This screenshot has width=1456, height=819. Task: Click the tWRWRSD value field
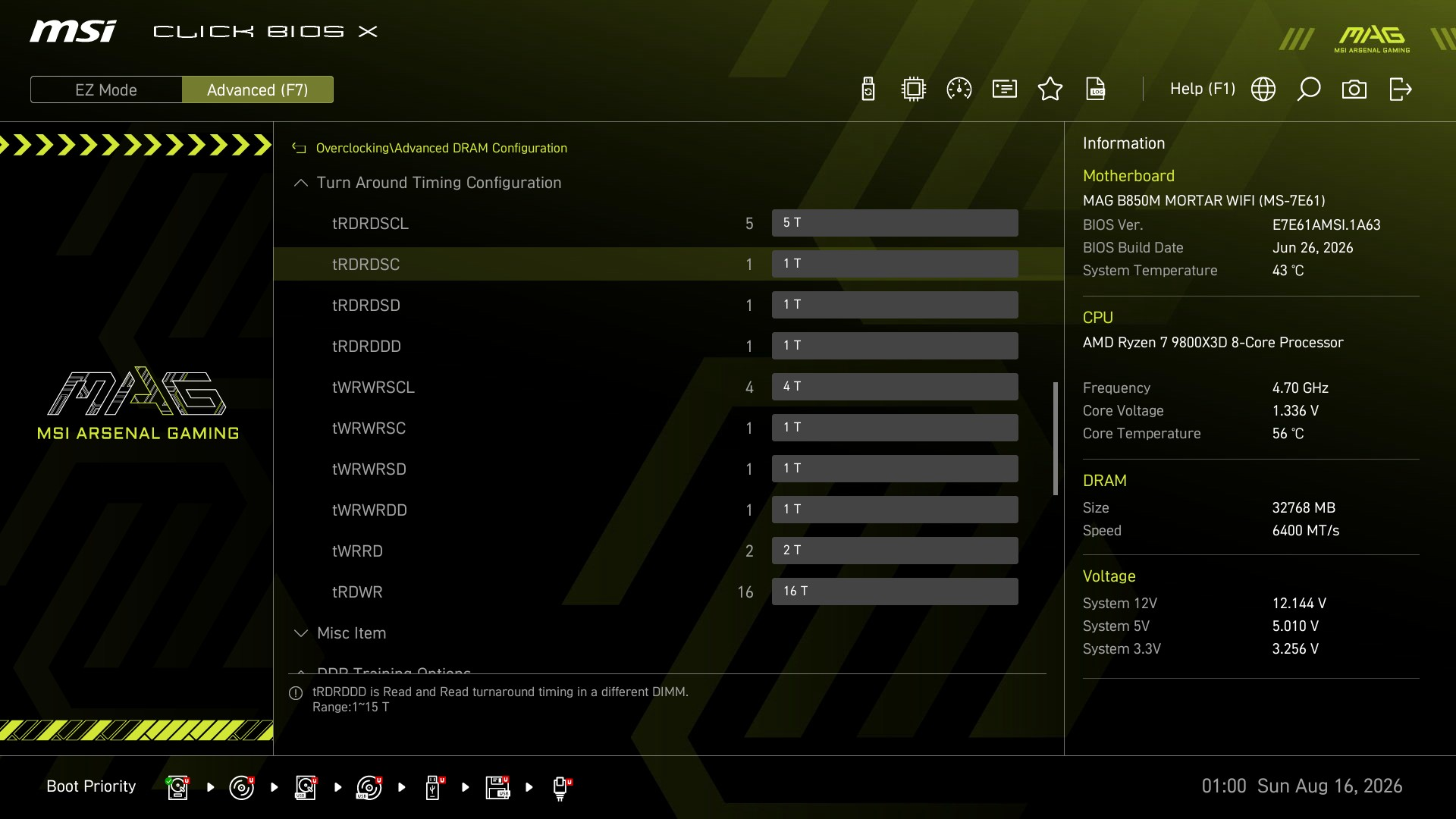pos(895,469)
